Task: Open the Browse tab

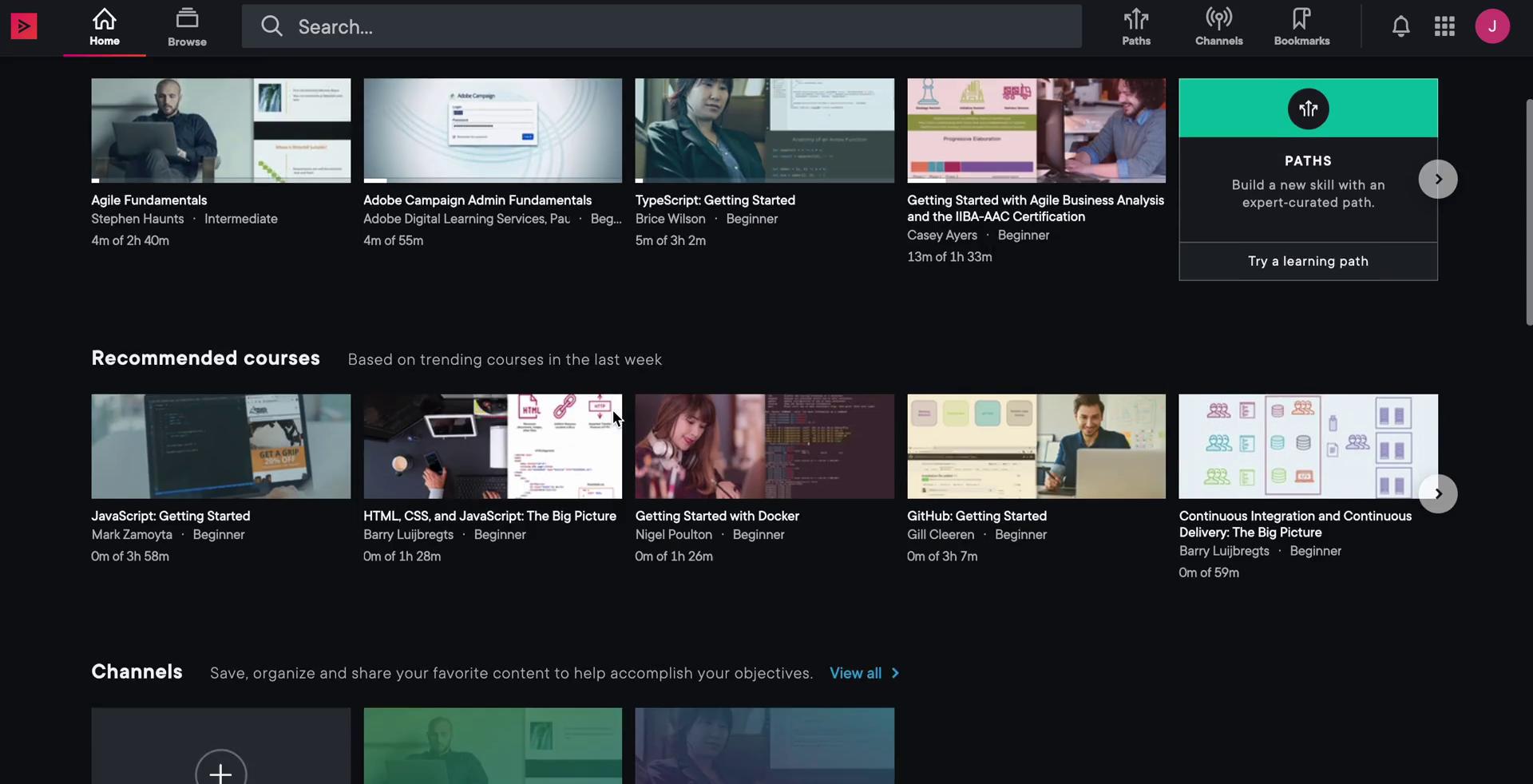Action: 187,27
